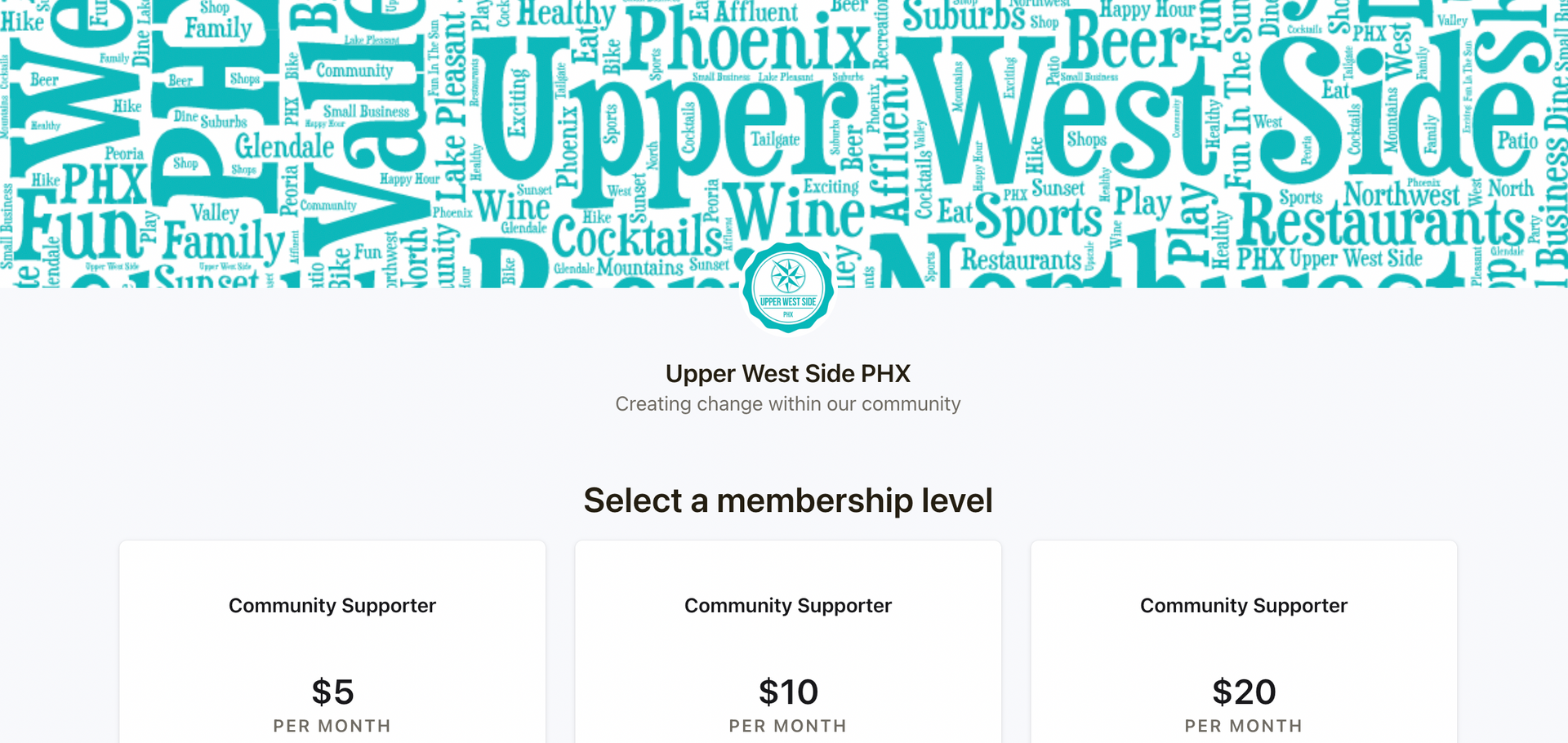Image resolution: width=1568 pixels, height=743 pixels.
Task: Select the Community Supporter title on $10 card
Action: [x=788, y=606]
